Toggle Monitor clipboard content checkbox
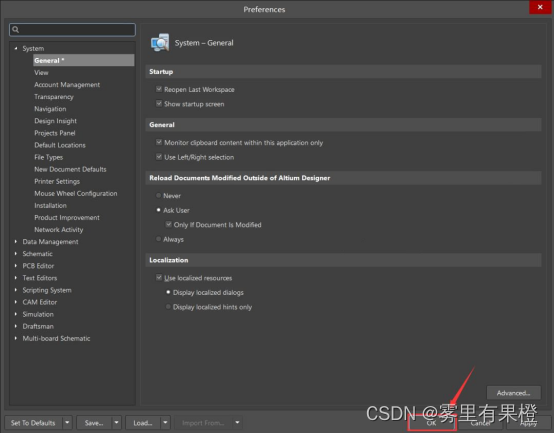Image resolution: width=554 pixels, height=433 pixels. pos(159,142)
